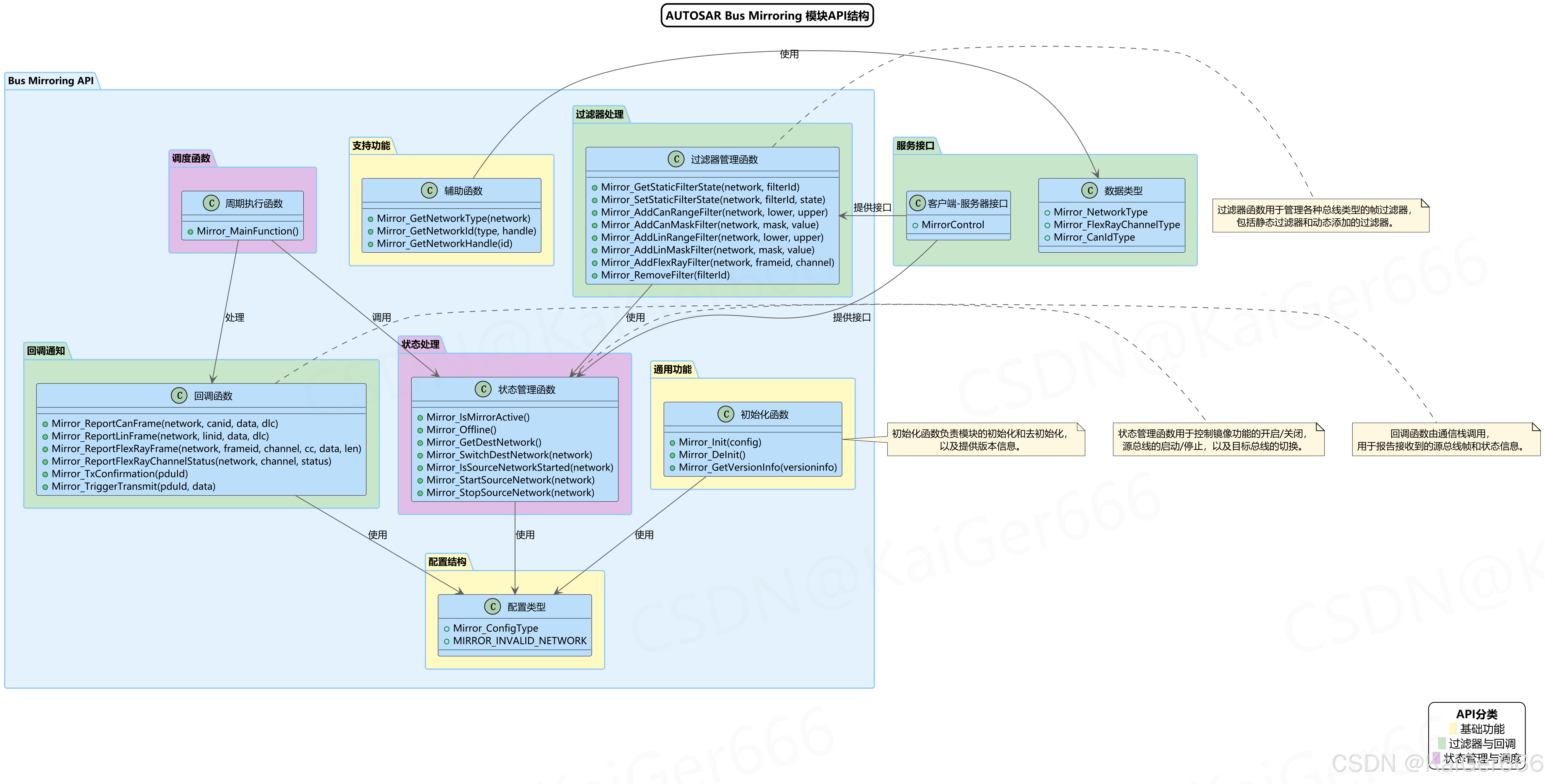Click Mirror_ReportCanFrame callback row
1545x784 pixels.
[160, 423]
